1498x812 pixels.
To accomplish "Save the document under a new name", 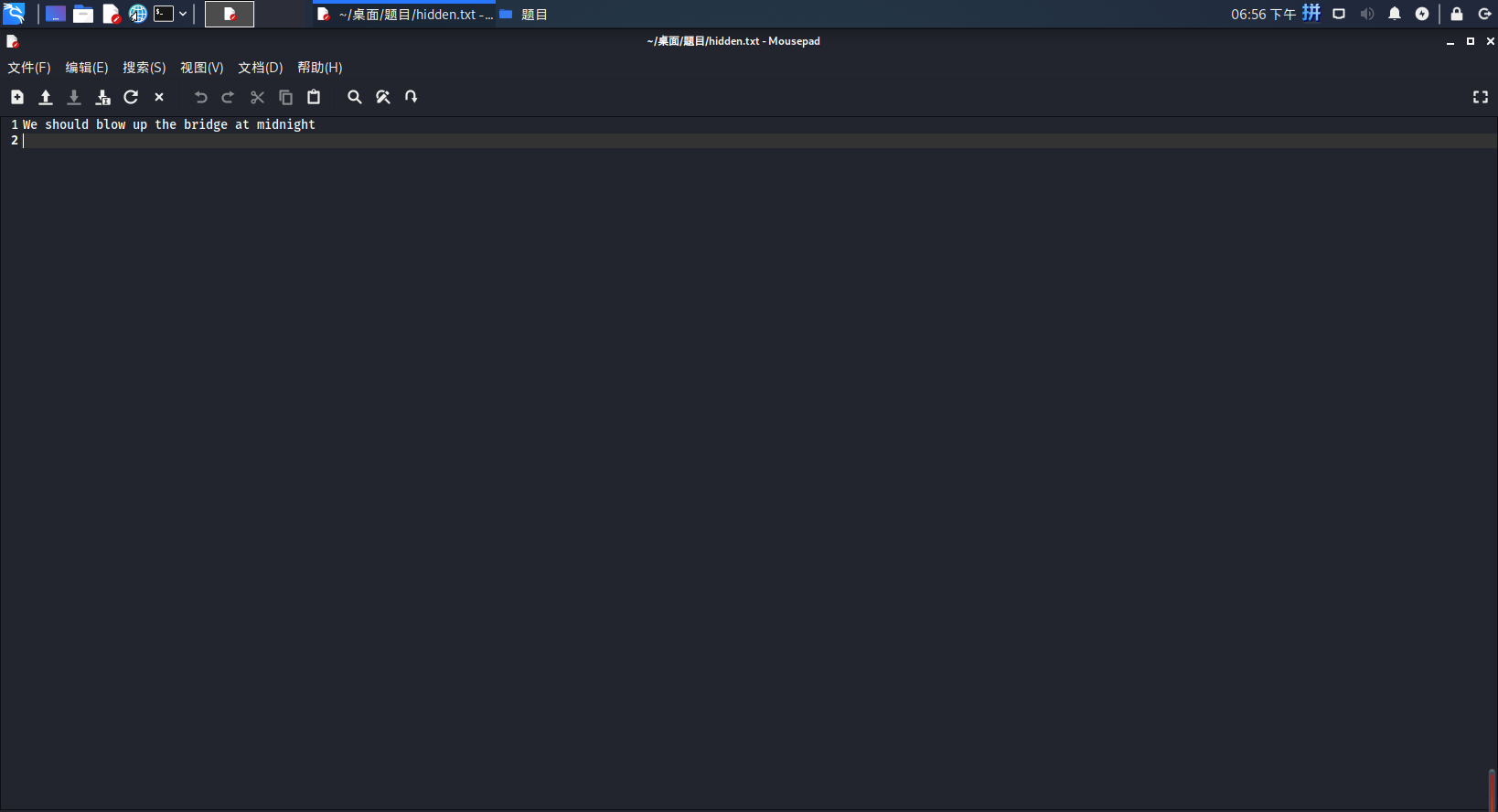I will pyautogui.click(x=102, y=97).
